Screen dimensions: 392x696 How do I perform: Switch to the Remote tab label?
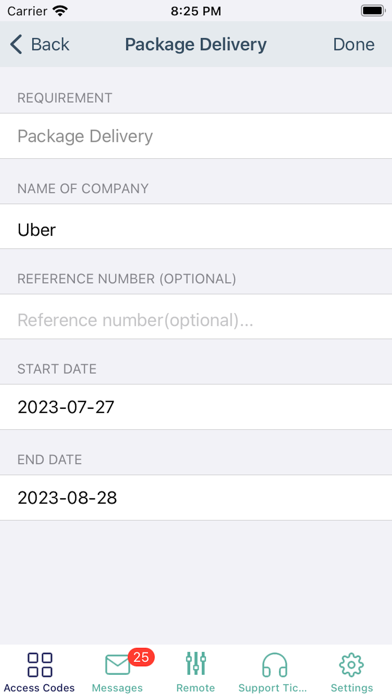196,688
